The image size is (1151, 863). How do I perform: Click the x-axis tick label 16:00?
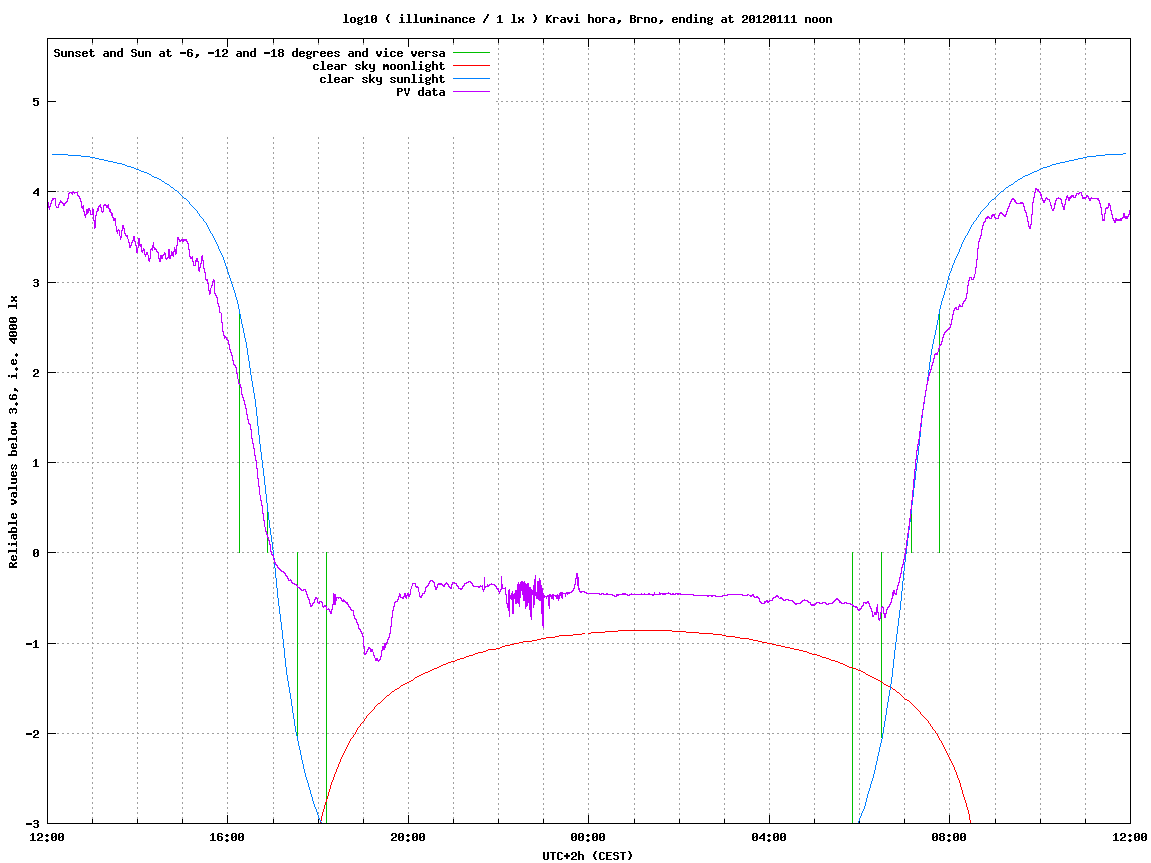click(228, 837)
